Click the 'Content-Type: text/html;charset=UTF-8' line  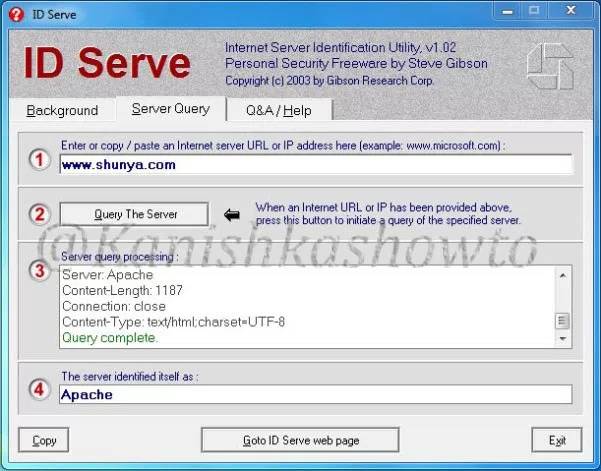click(173, 322)
